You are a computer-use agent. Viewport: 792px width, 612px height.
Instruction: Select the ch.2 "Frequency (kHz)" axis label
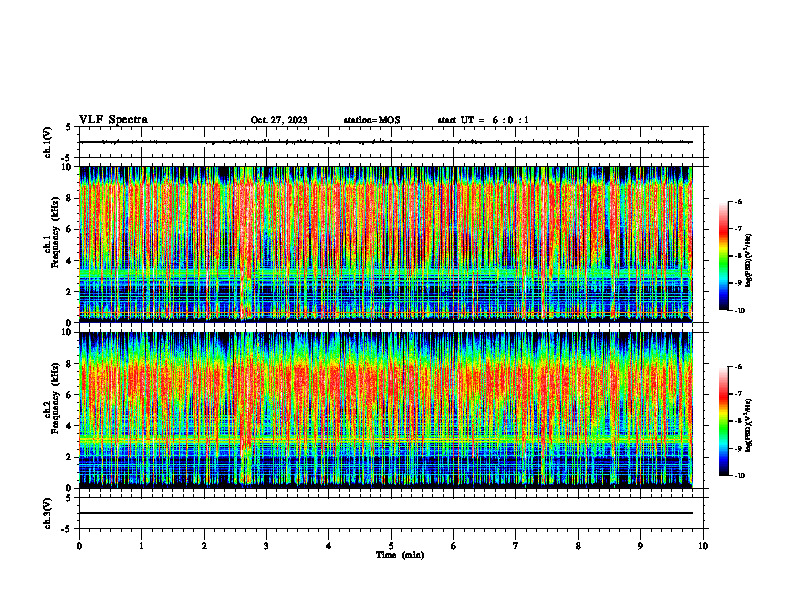coord(55,396)
